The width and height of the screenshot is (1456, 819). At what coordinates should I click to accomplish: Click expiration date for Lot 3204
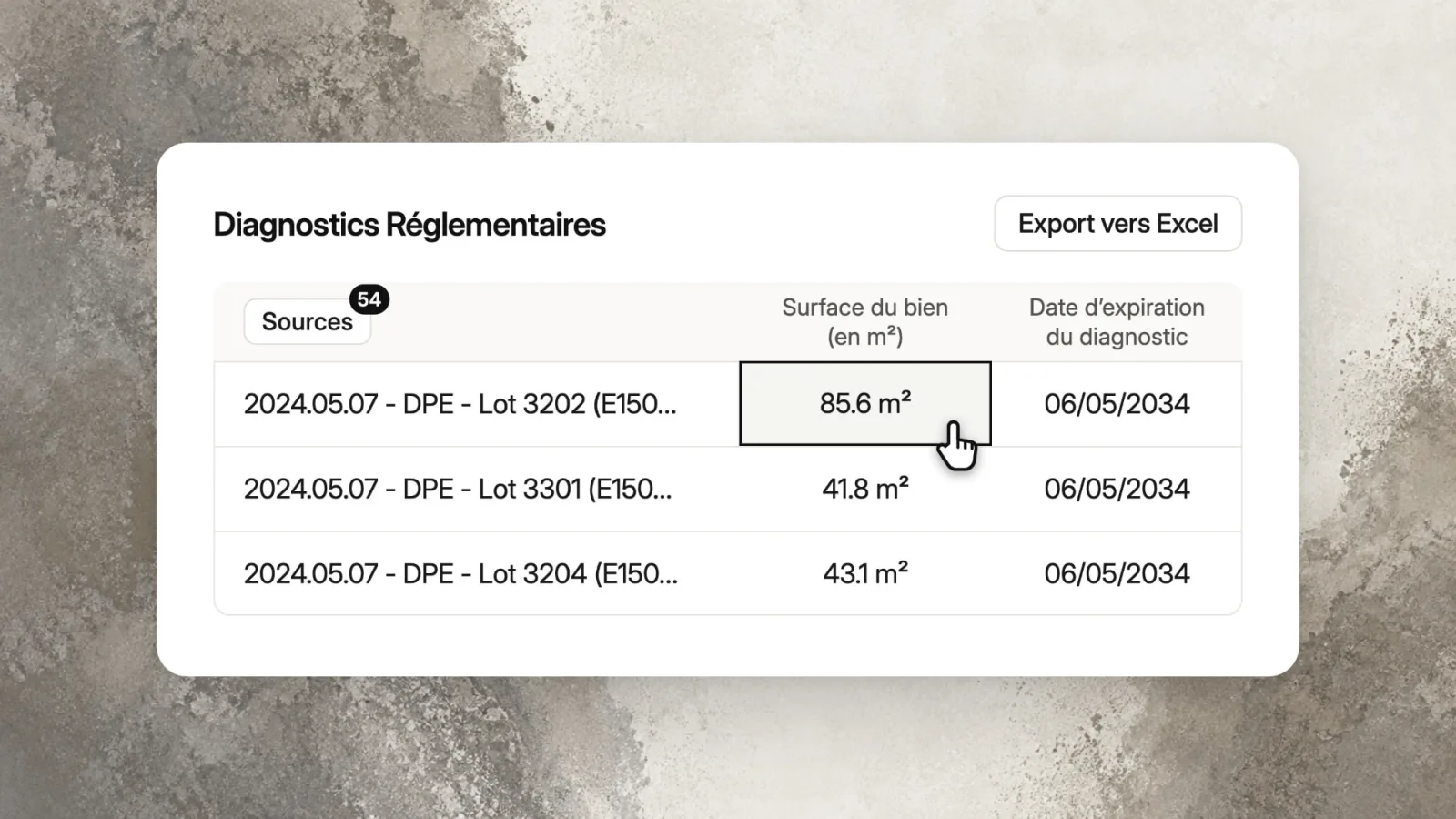tap(1117, 573)
